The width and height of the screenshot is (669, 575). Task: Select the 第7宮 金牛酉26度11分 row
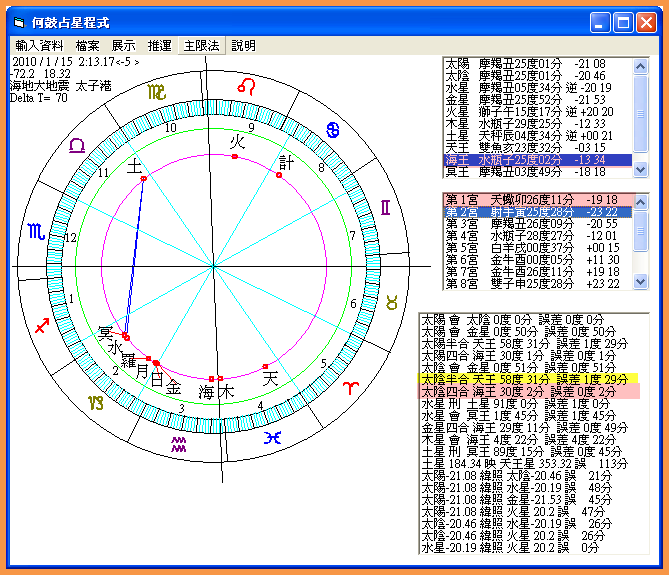(538, 271)
